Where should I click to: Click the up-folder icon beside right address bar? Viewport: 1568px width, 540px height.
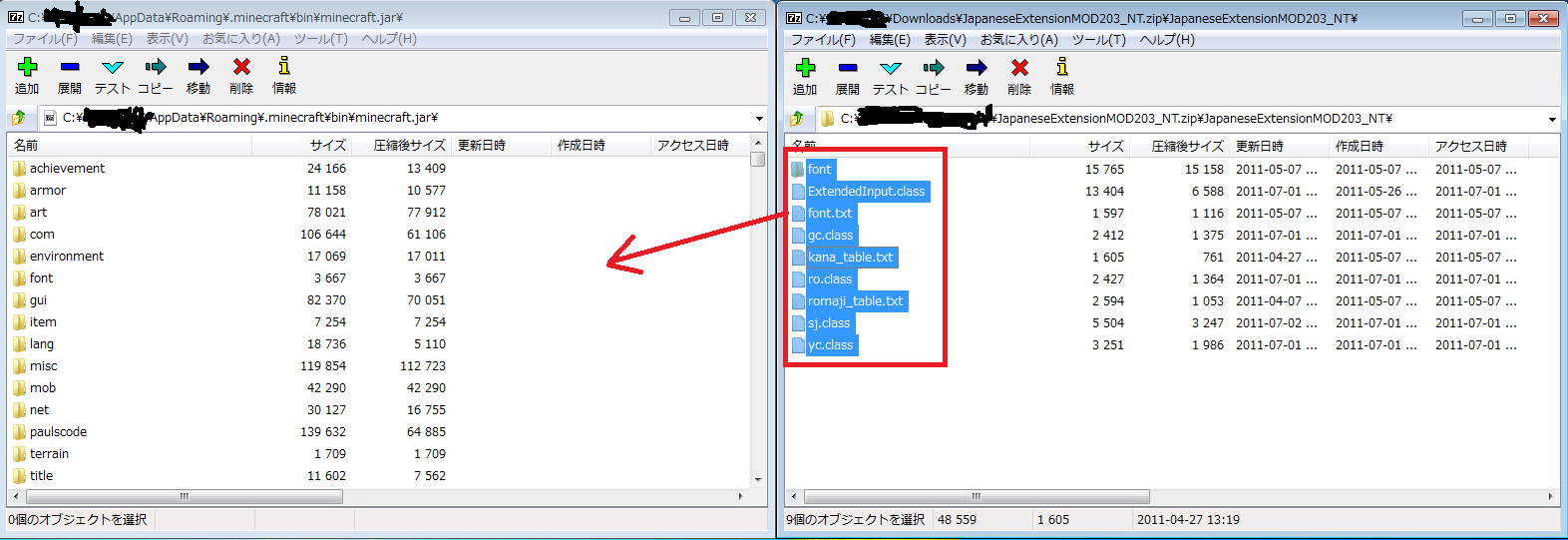(x=797, y=119)
